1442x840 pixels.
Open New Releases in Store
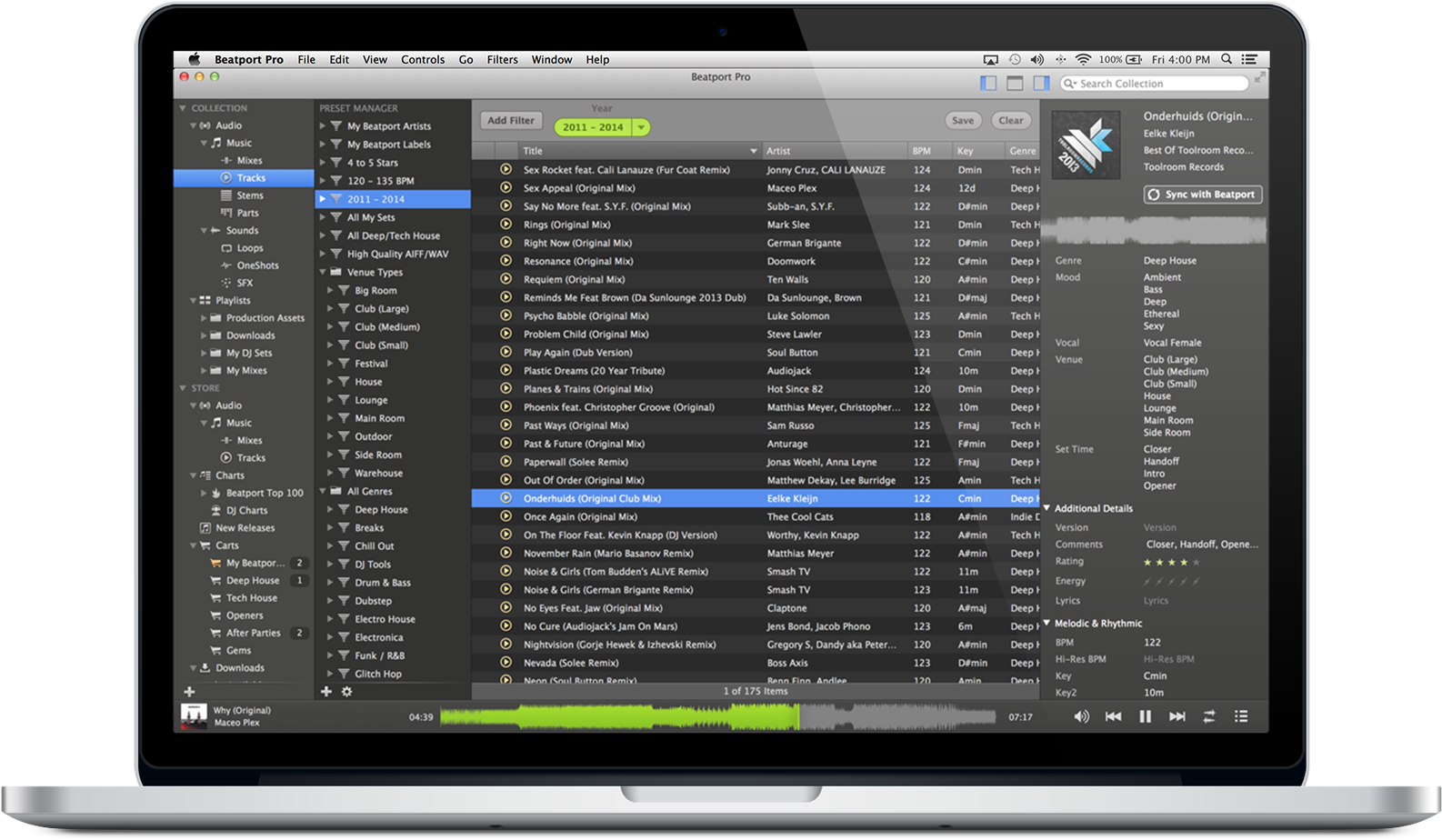[x=244, y=528]
